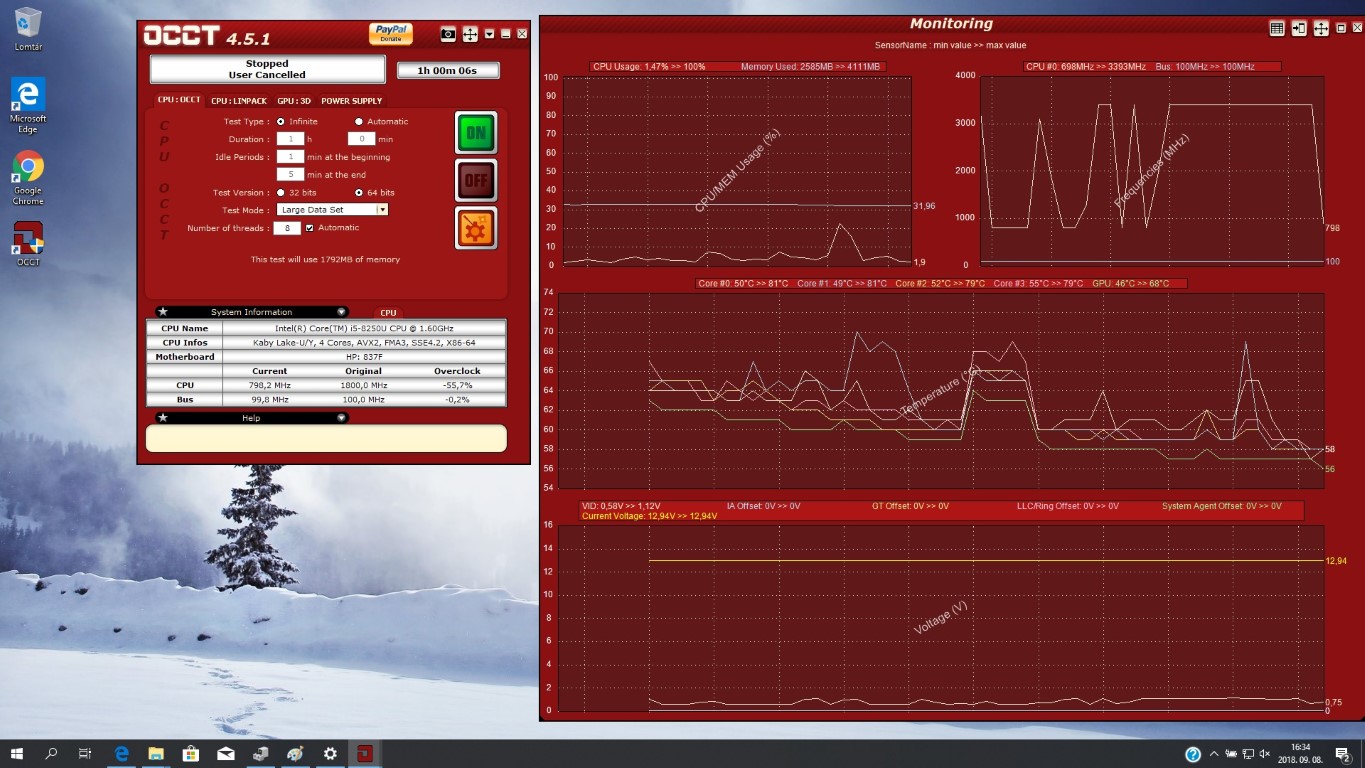1365x768 pixels.
Task: Open the Test Mode dropdown
Action: pos(382,210)
